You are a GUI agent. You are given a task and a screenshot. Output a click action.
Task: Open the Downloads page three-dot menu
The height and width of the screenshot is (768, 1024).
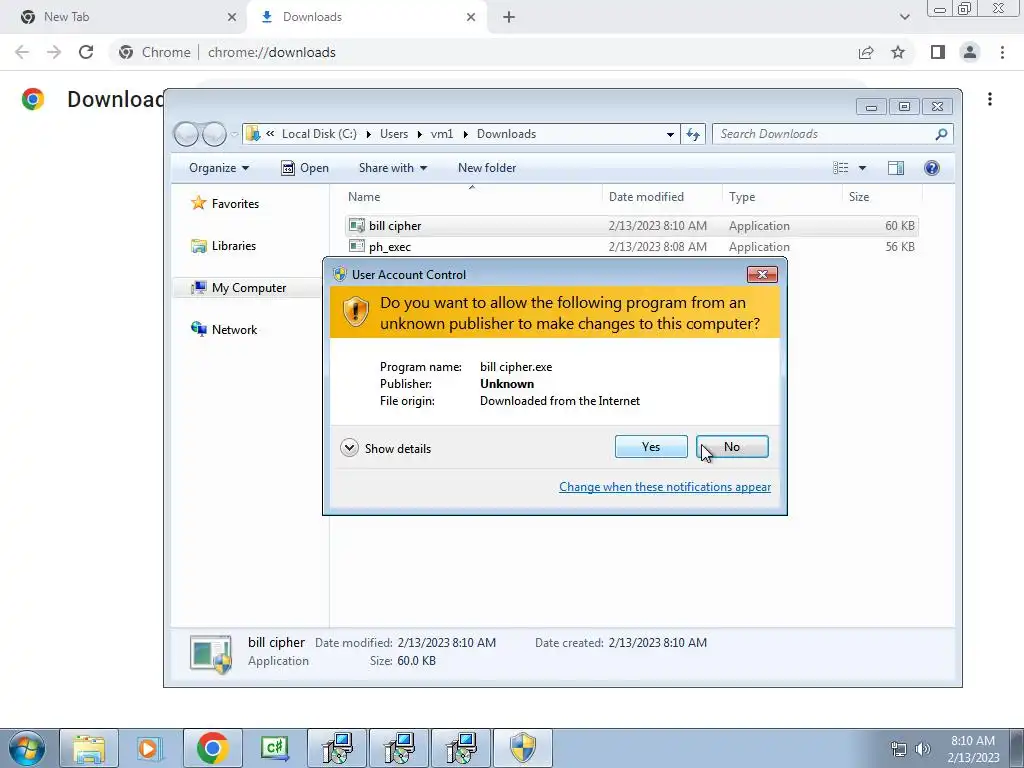990,99
